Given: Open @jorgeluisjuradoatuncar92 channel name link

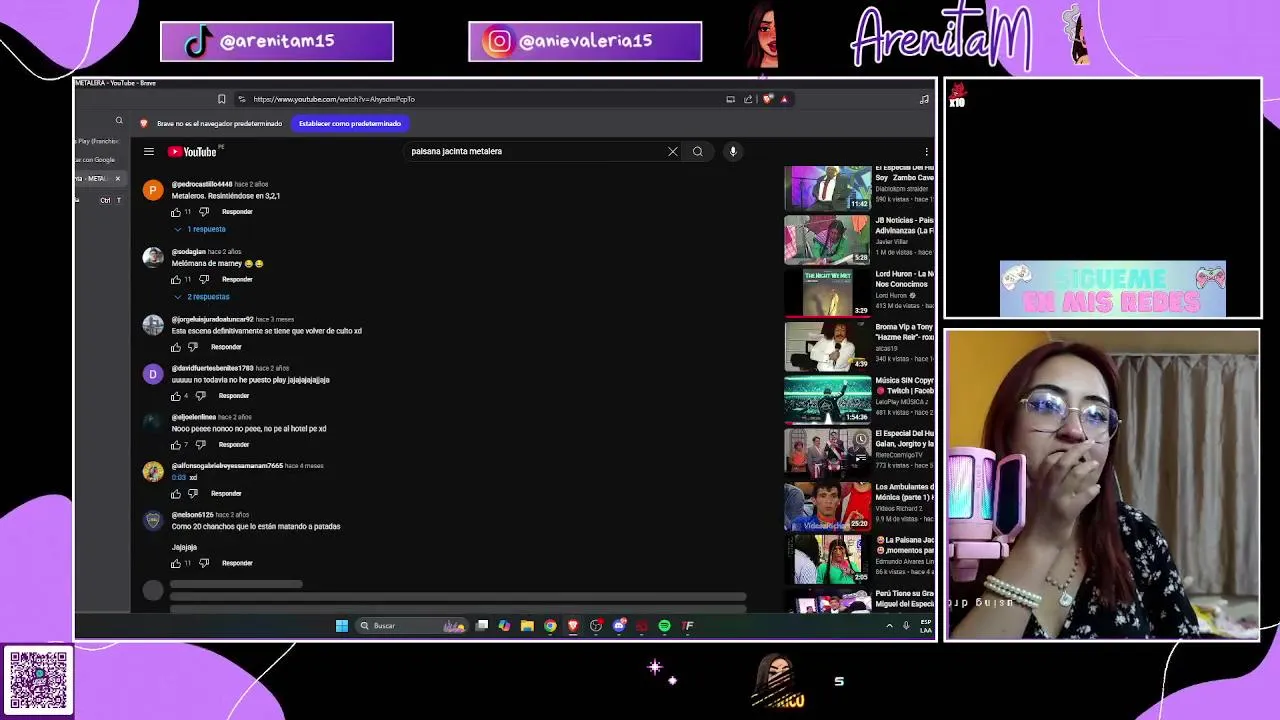Looking at the screenshot, I should (212, 319).
